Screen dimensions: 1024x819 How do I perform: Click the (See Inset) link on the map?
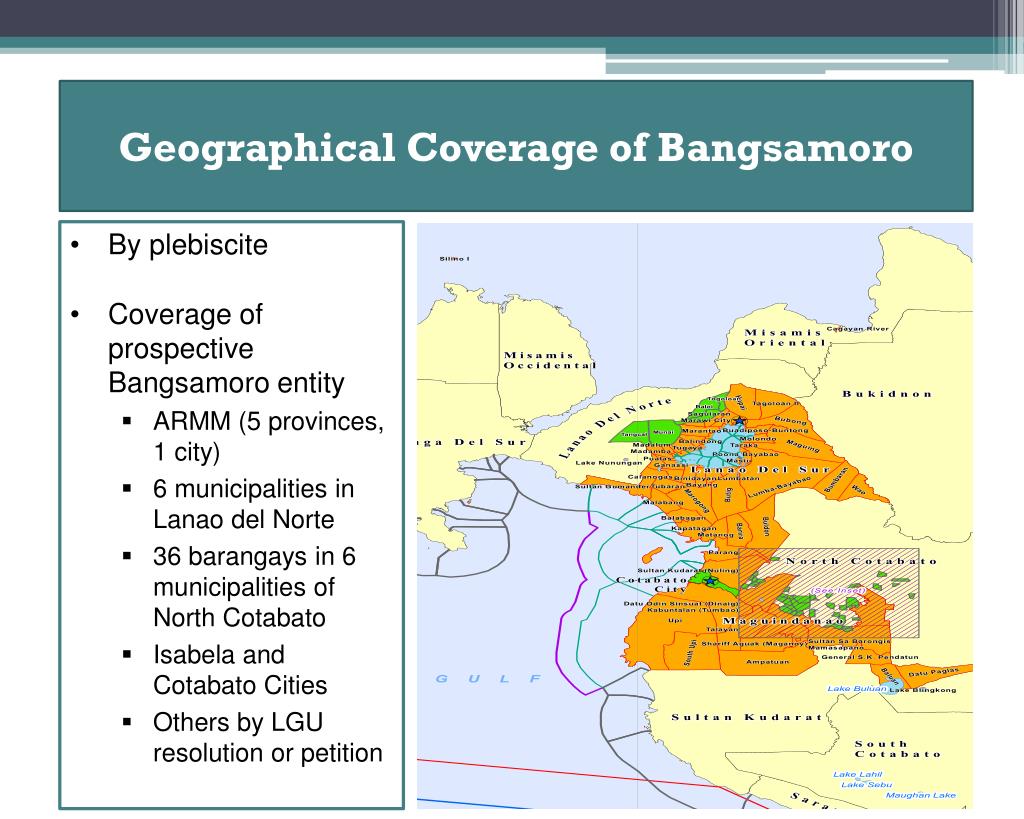coord(838,590)
